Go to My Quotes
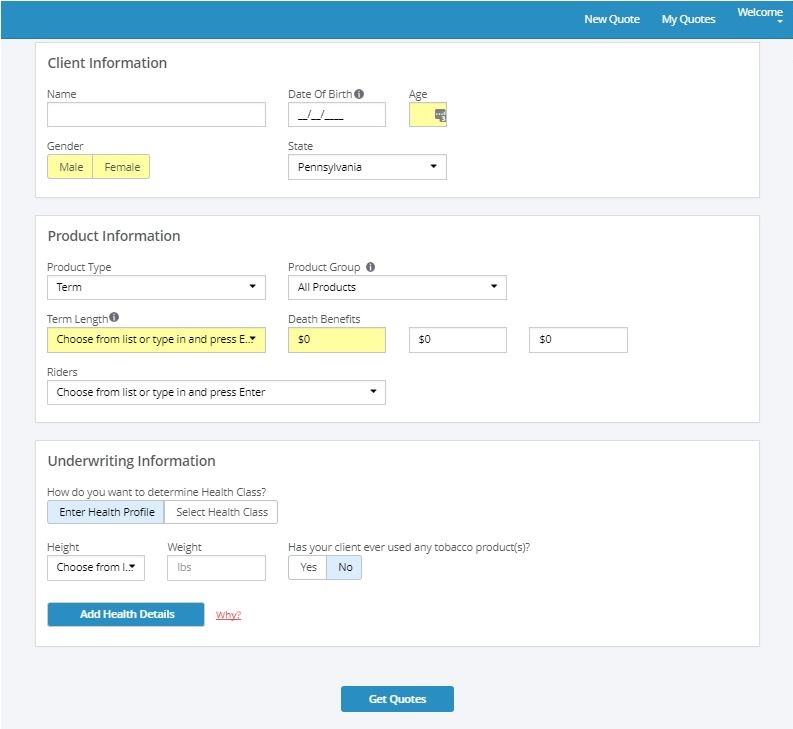The height and width of the screenshot is (729, 793). pyautogui.click(x=688, y=19)
